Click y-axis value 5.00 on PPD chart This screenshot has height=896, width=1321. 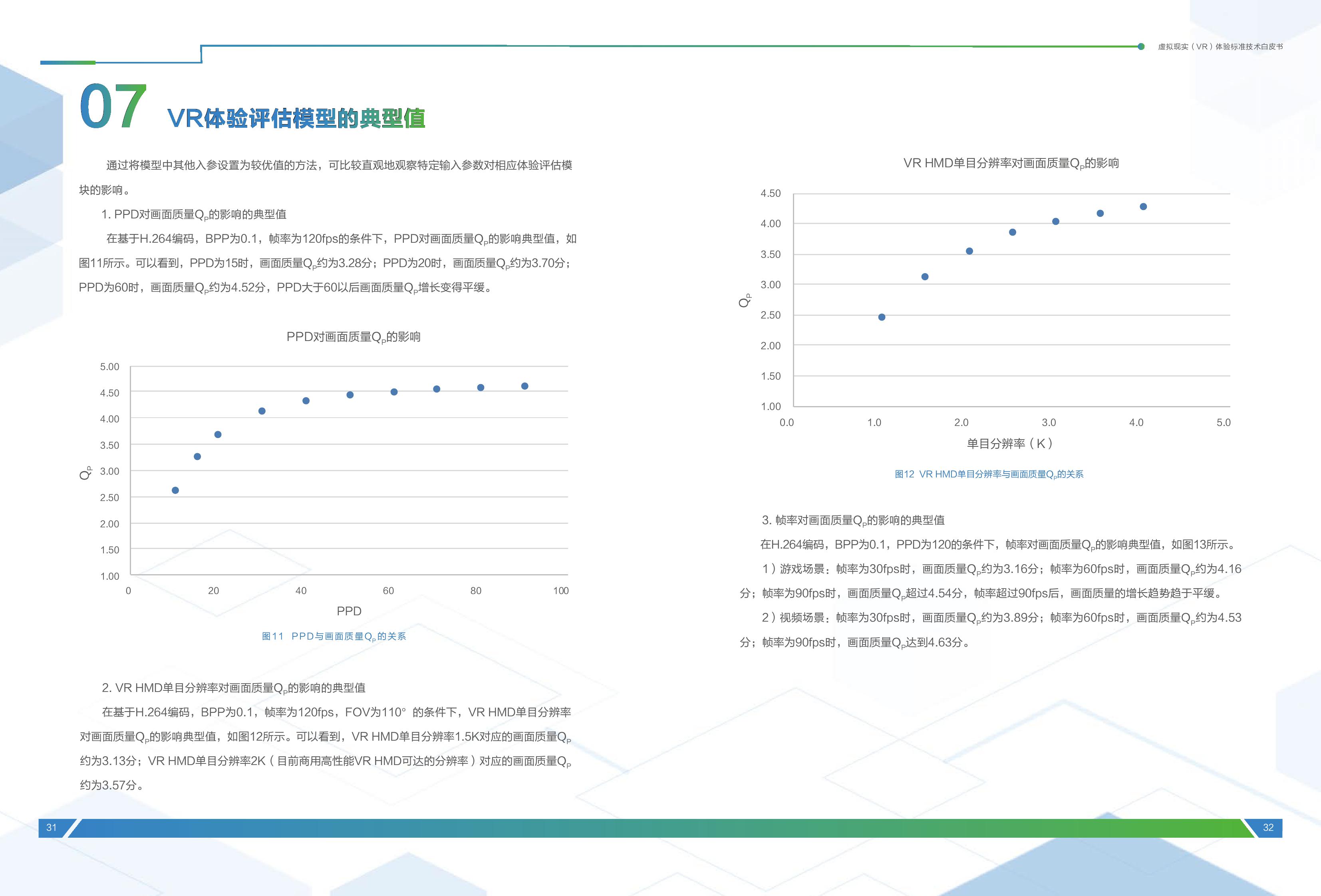pos(110,367)
